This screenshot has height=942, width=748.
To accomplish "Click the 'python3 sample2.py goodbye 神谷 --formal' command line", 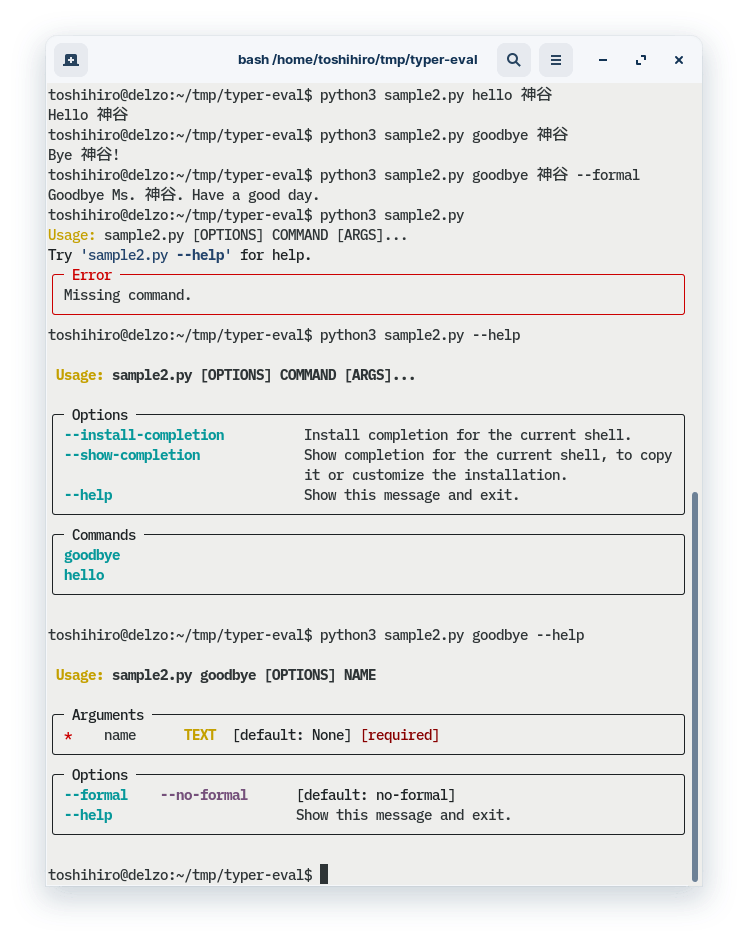I will [480, 175].
